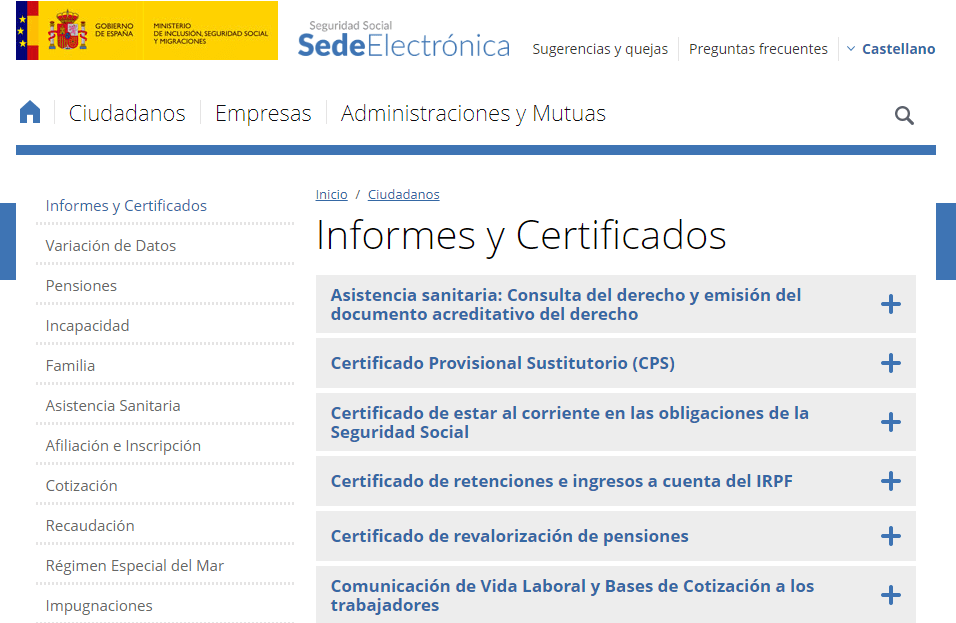Expand plus icon for retenciones IRPF certificate
The image size is (956, 623).
[891, 481]
